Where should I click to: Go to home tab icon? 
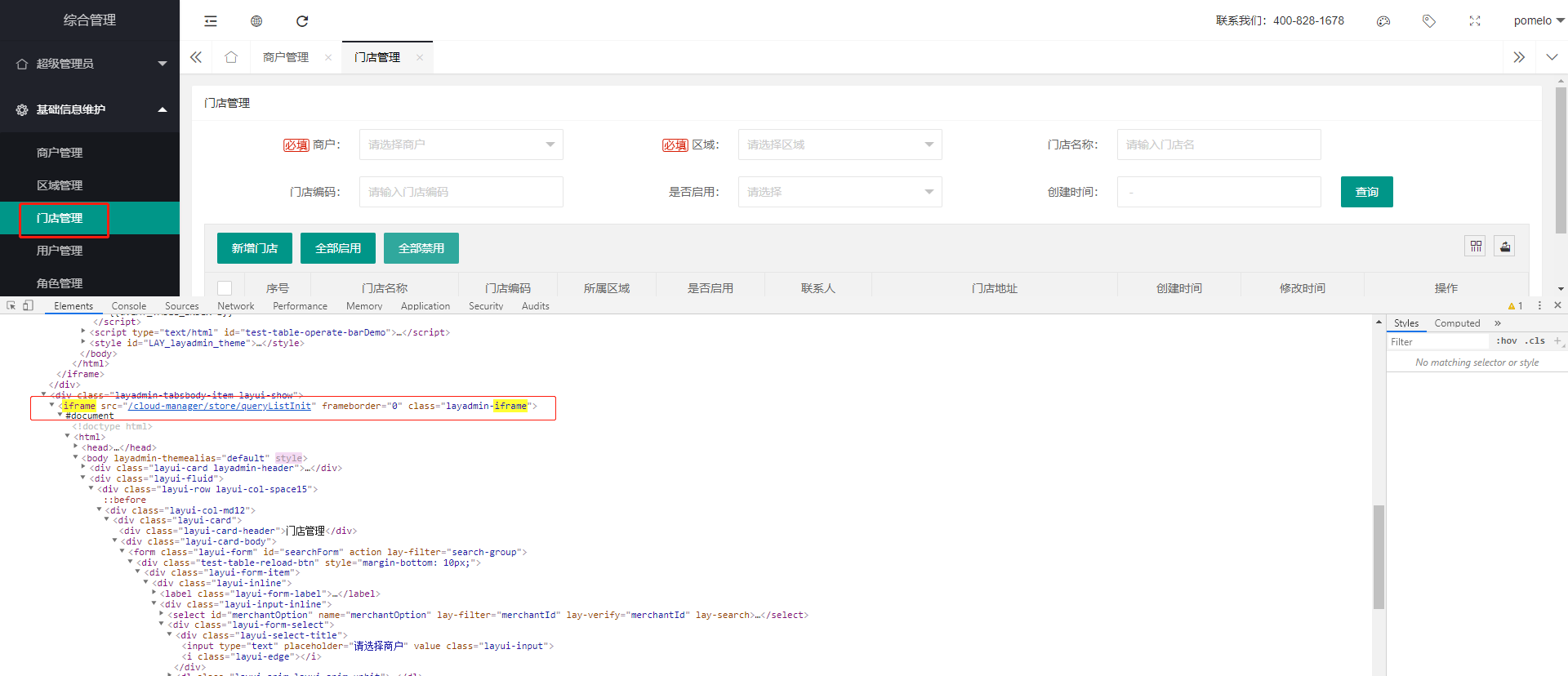(231, 57)
